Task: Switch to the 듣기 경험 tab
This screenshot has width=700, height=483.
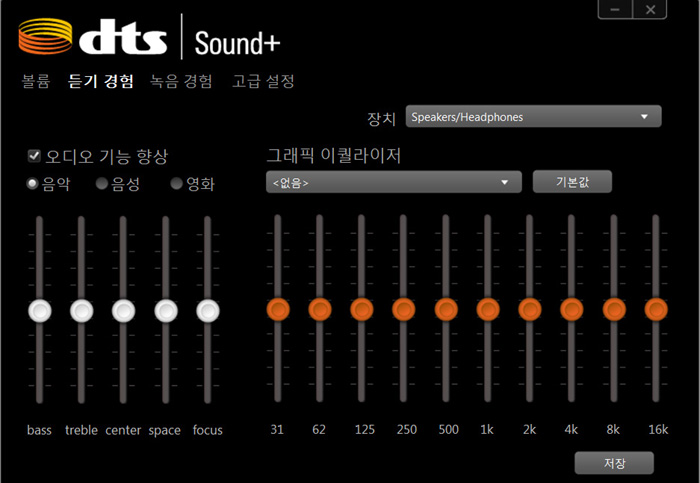Action: click(100, 81)
